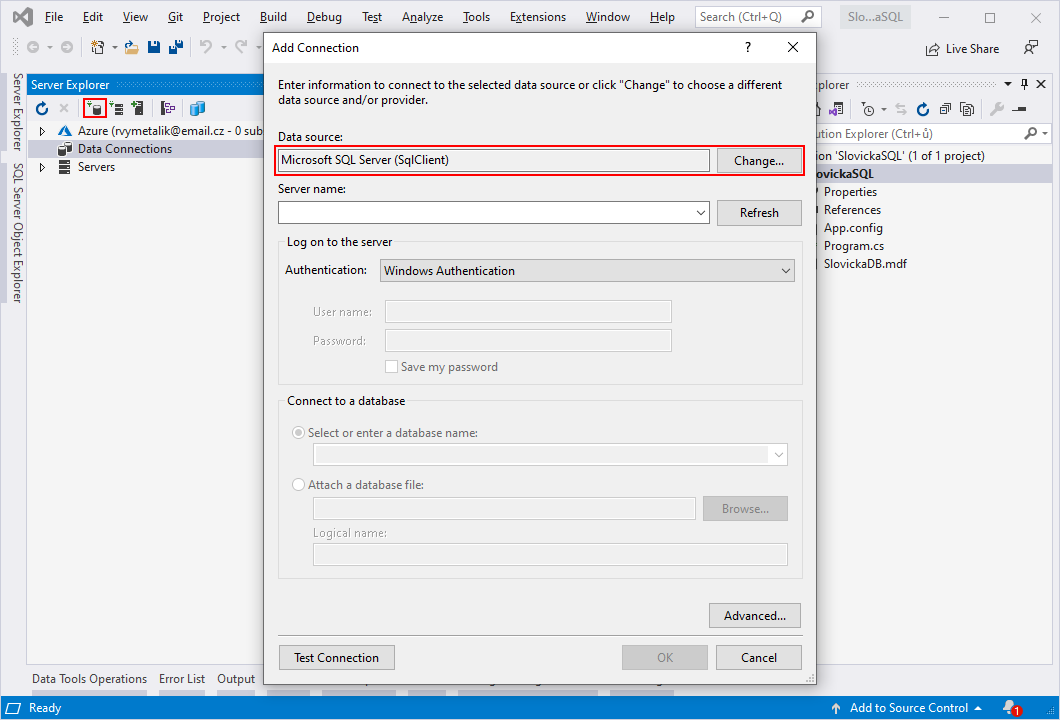Click the Advanced... button
This screenshot has width=1060, height=720.
754,616
